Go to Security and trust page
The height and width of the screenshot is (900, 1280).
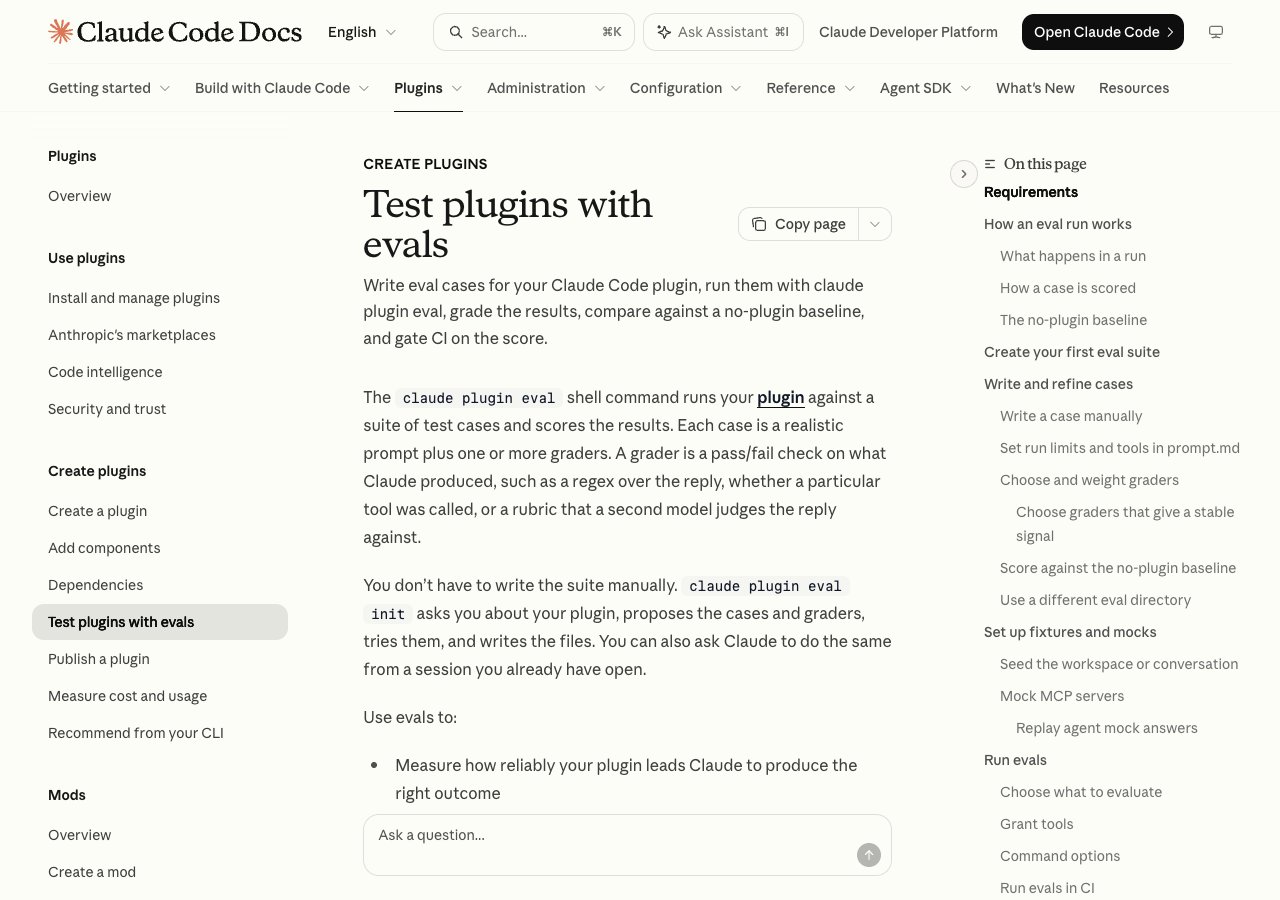click(107, 409)
